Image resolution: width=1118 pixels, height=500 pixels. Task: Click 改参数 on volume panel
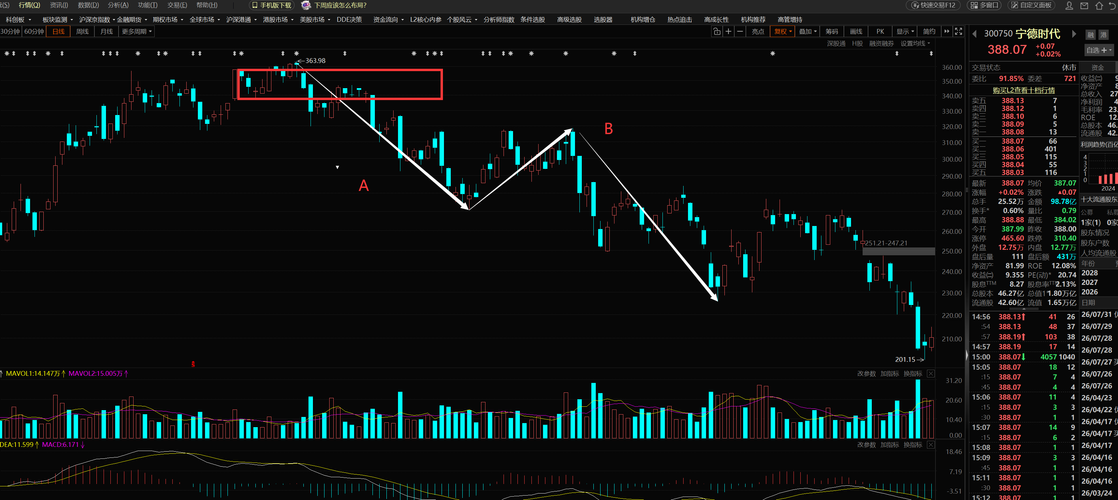coord(866,374)
